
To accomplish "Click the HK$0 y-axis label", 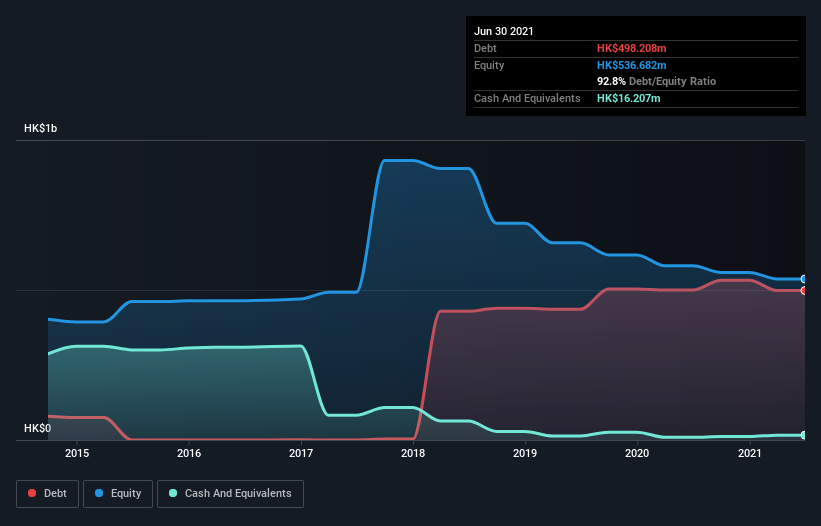I will tap(38, 428).
